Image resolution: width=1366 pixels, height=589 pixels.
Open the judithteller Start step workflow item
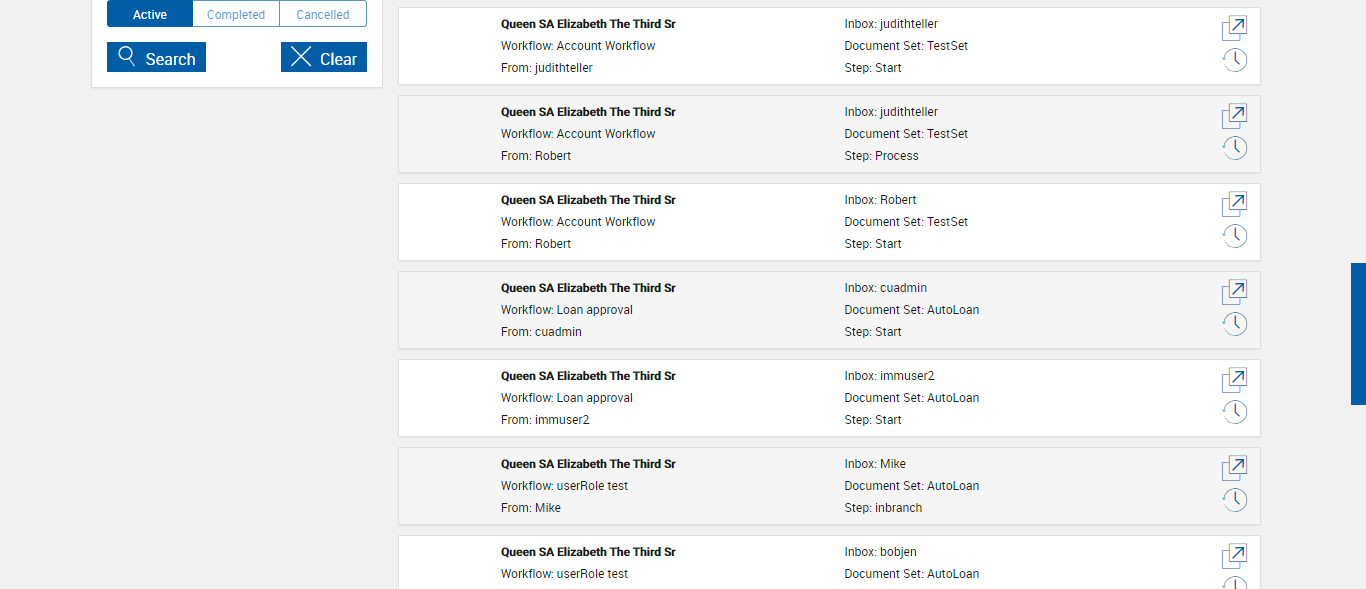1234,28
